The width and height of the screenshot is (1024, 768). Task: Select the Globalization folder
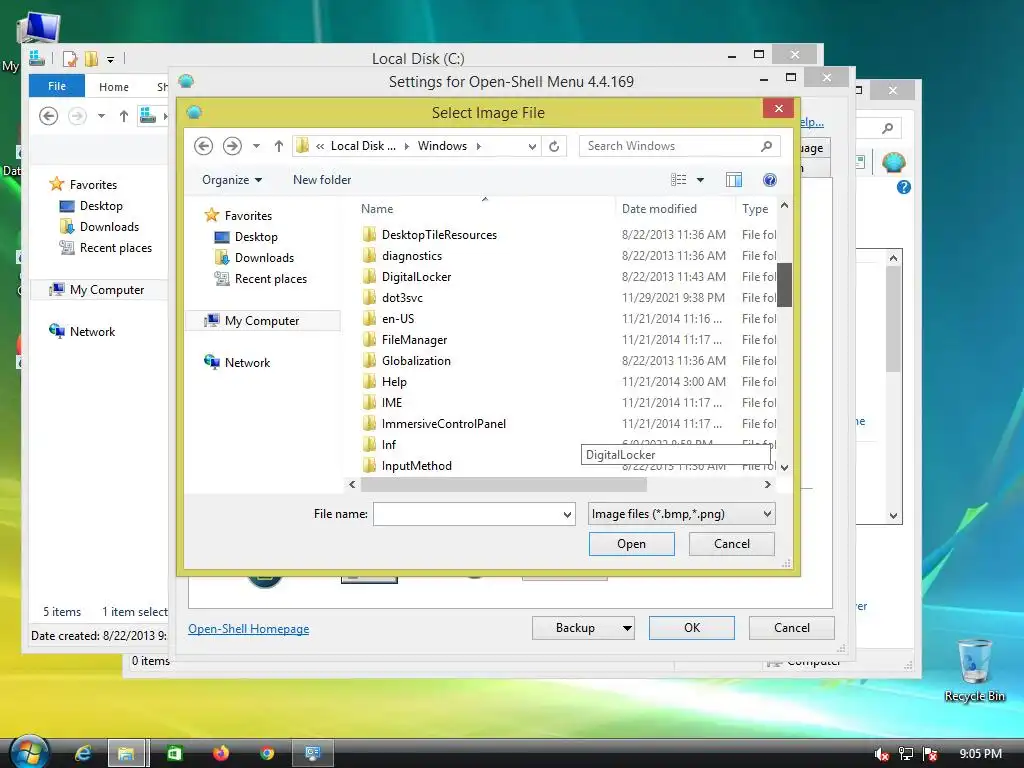coord(416,360)
